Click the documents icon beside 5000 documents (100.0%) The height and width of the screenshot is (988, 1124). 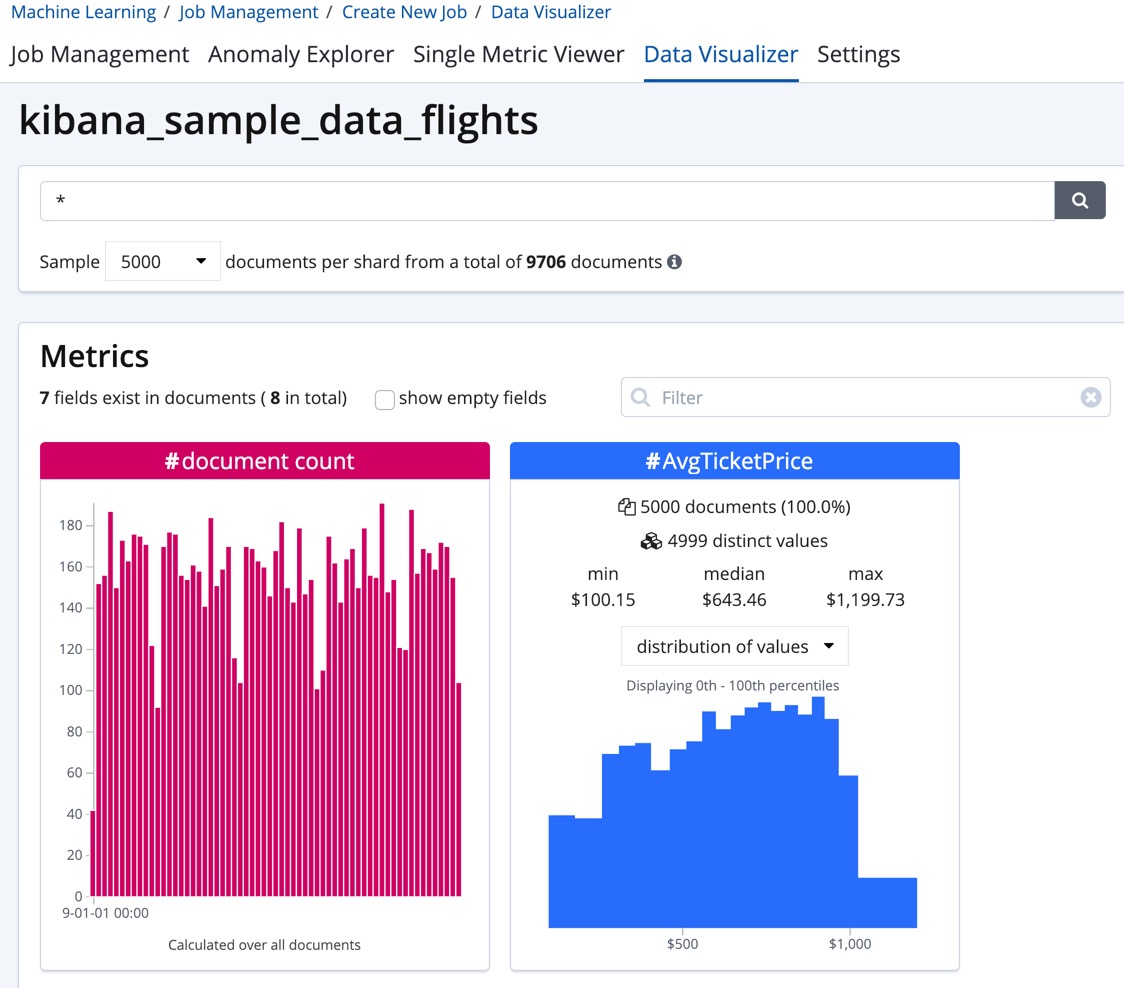click(625, 507)
